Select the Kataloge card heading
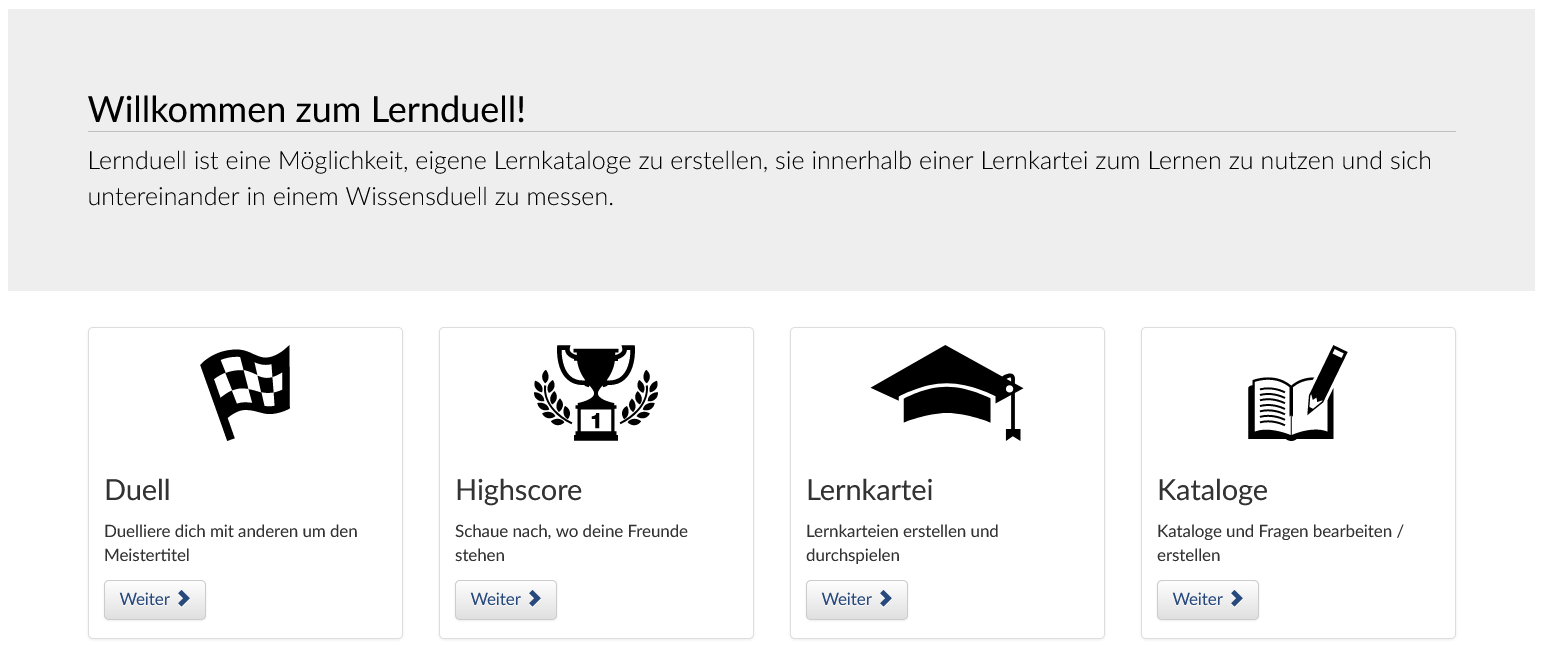The image size is (1543, 645). [x=1212, y=490]
